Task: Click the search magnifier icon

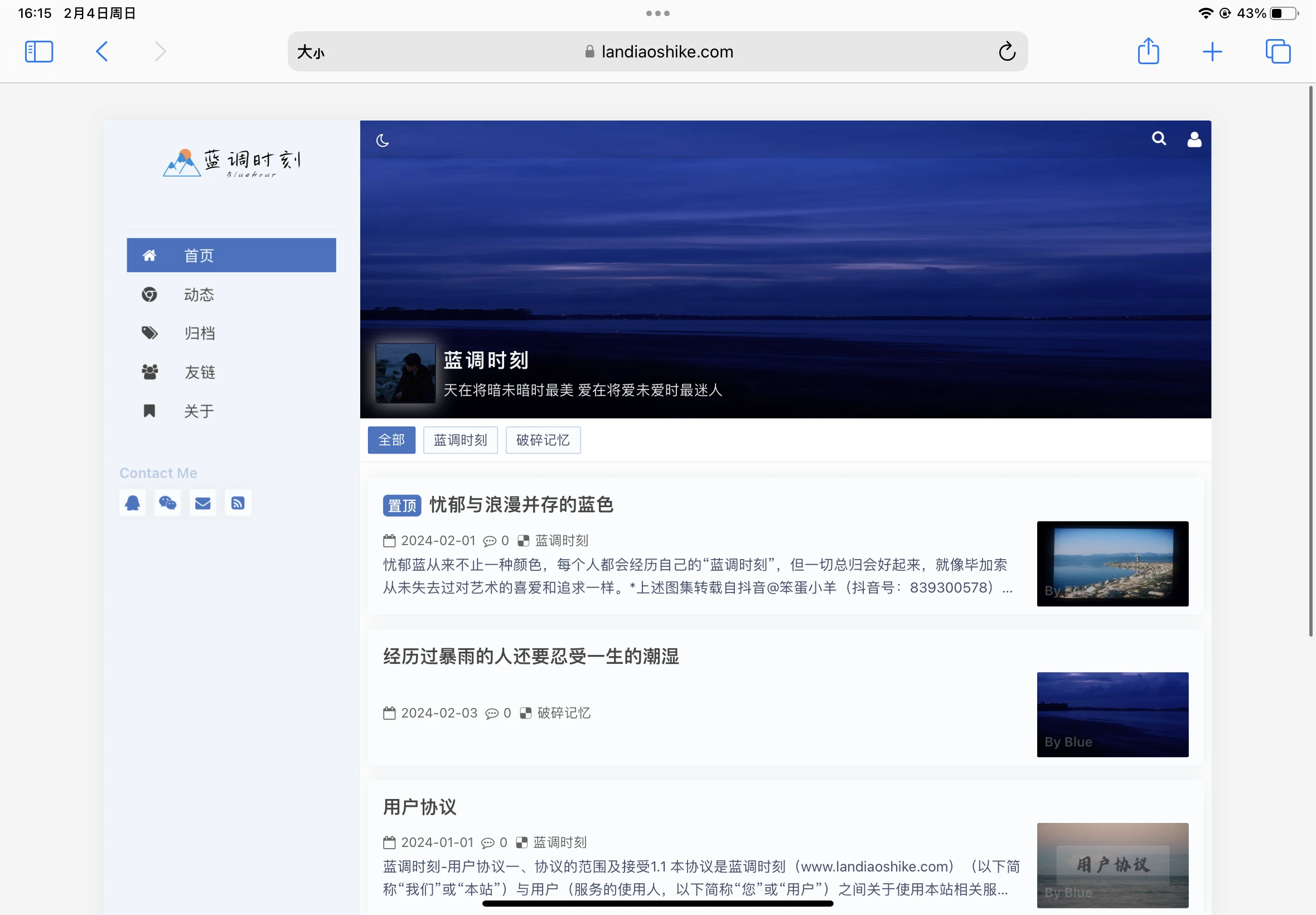Action: [1158, 139]
